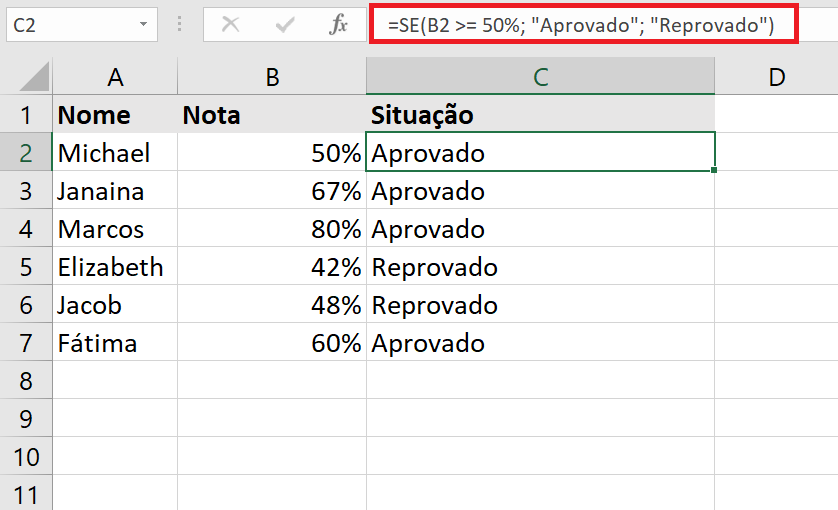Click inside the SE formula in formula bar
838x510 pixels.
click(581, 25)
